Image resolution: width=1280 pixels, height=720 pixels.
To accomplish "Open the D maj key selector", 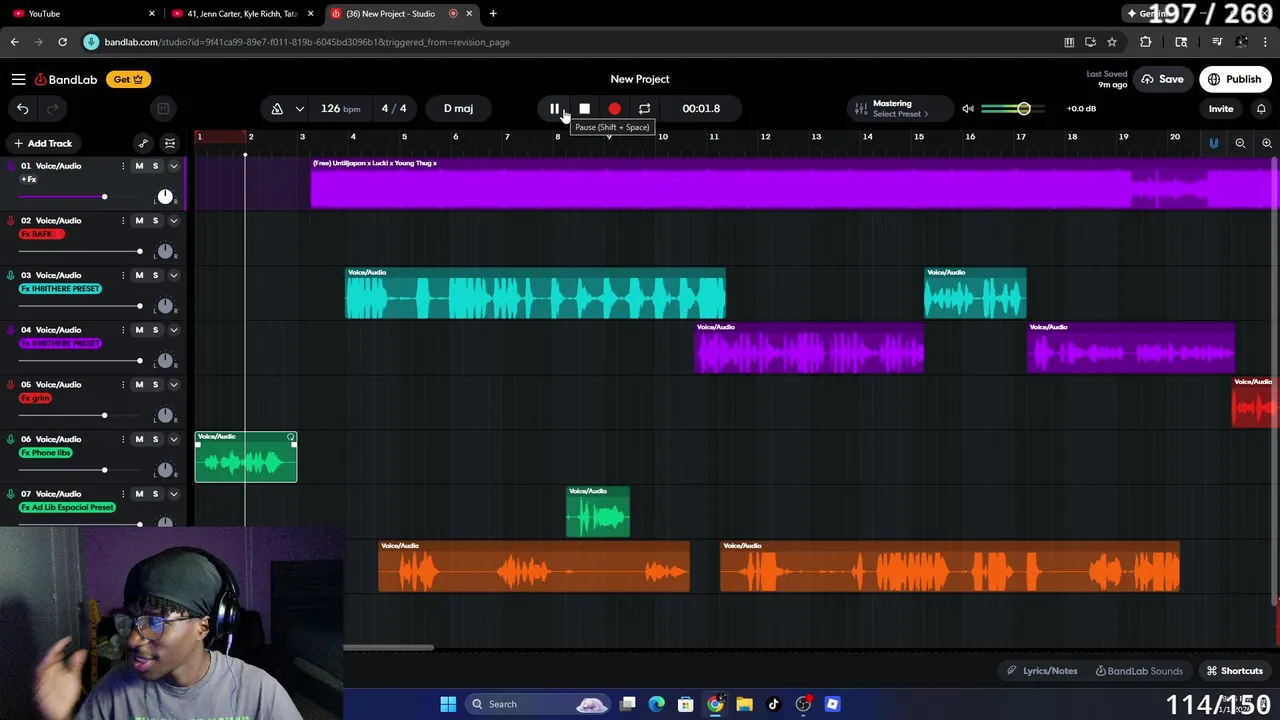I will [x=459, y=108].
